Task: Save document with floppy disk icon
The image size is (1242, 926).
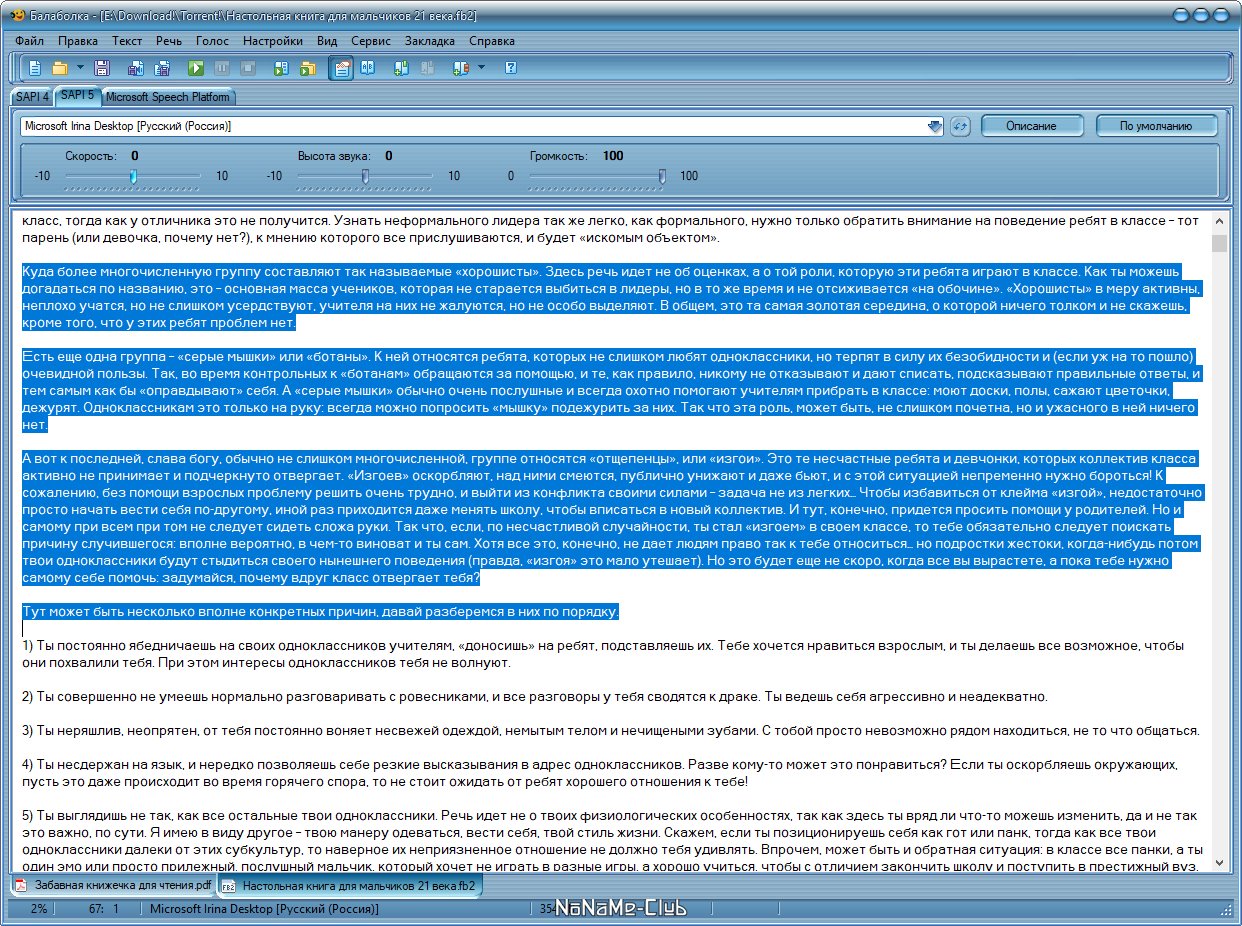Action: 101,68
